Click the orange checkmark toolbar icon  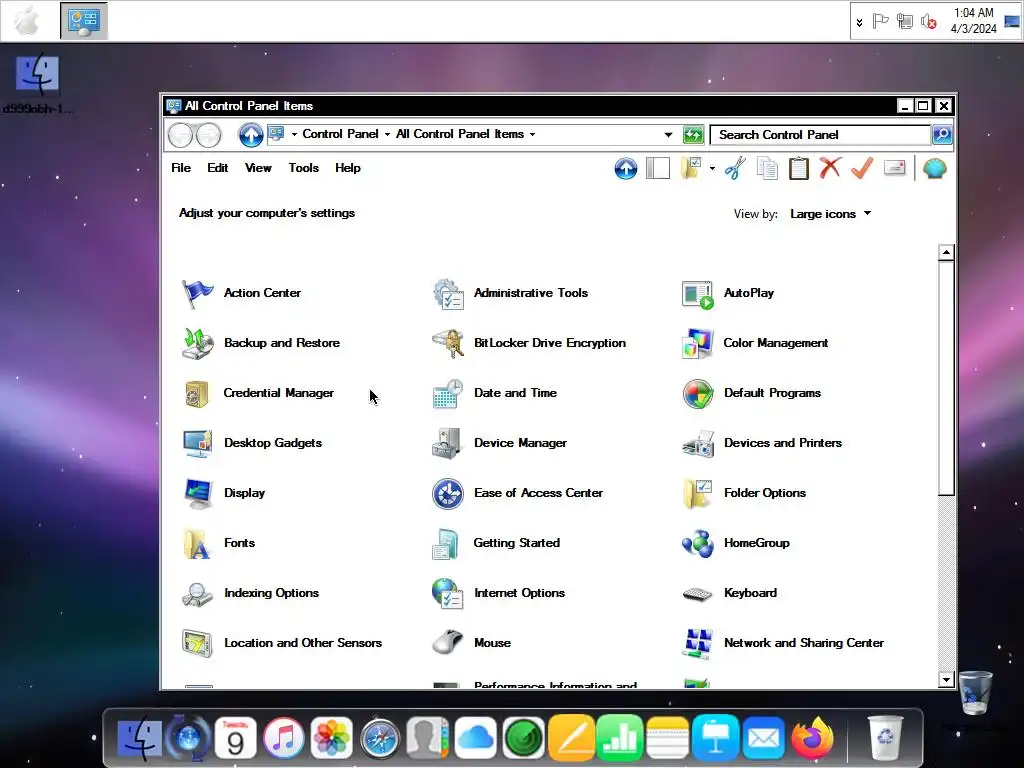862,168
